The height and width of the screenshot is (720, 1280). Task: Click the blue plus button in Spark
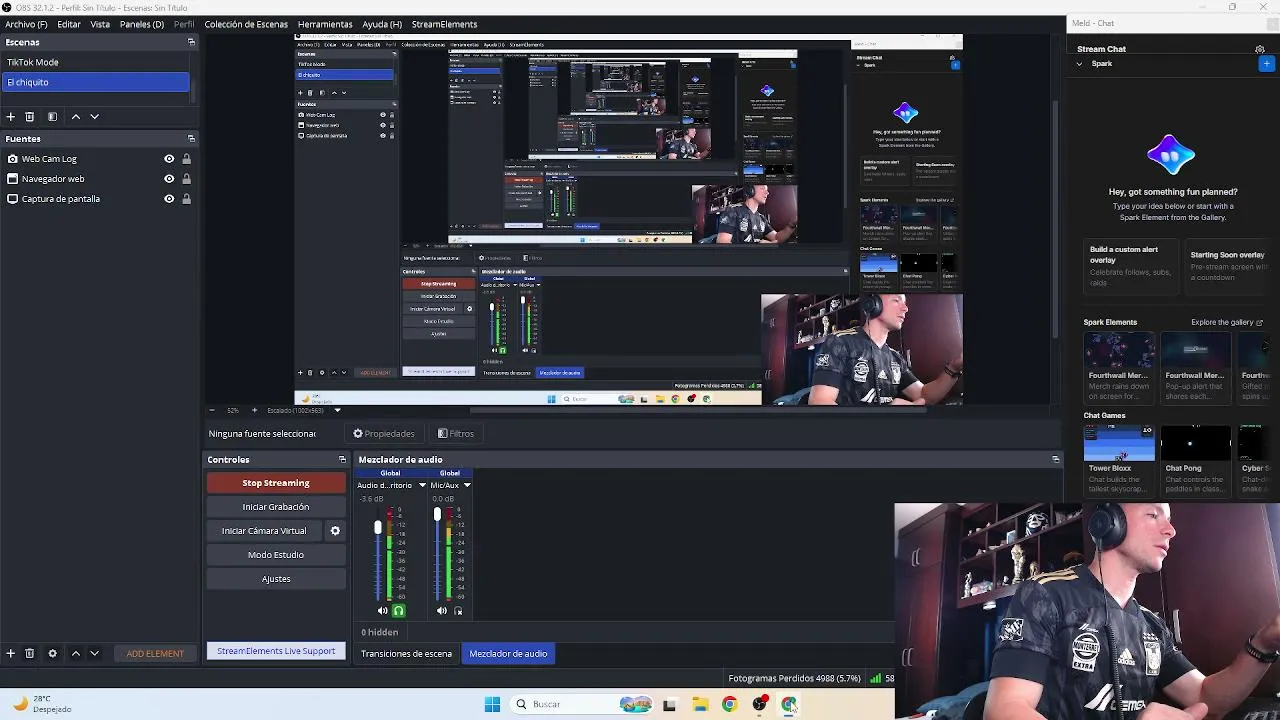pos(1266,64)
